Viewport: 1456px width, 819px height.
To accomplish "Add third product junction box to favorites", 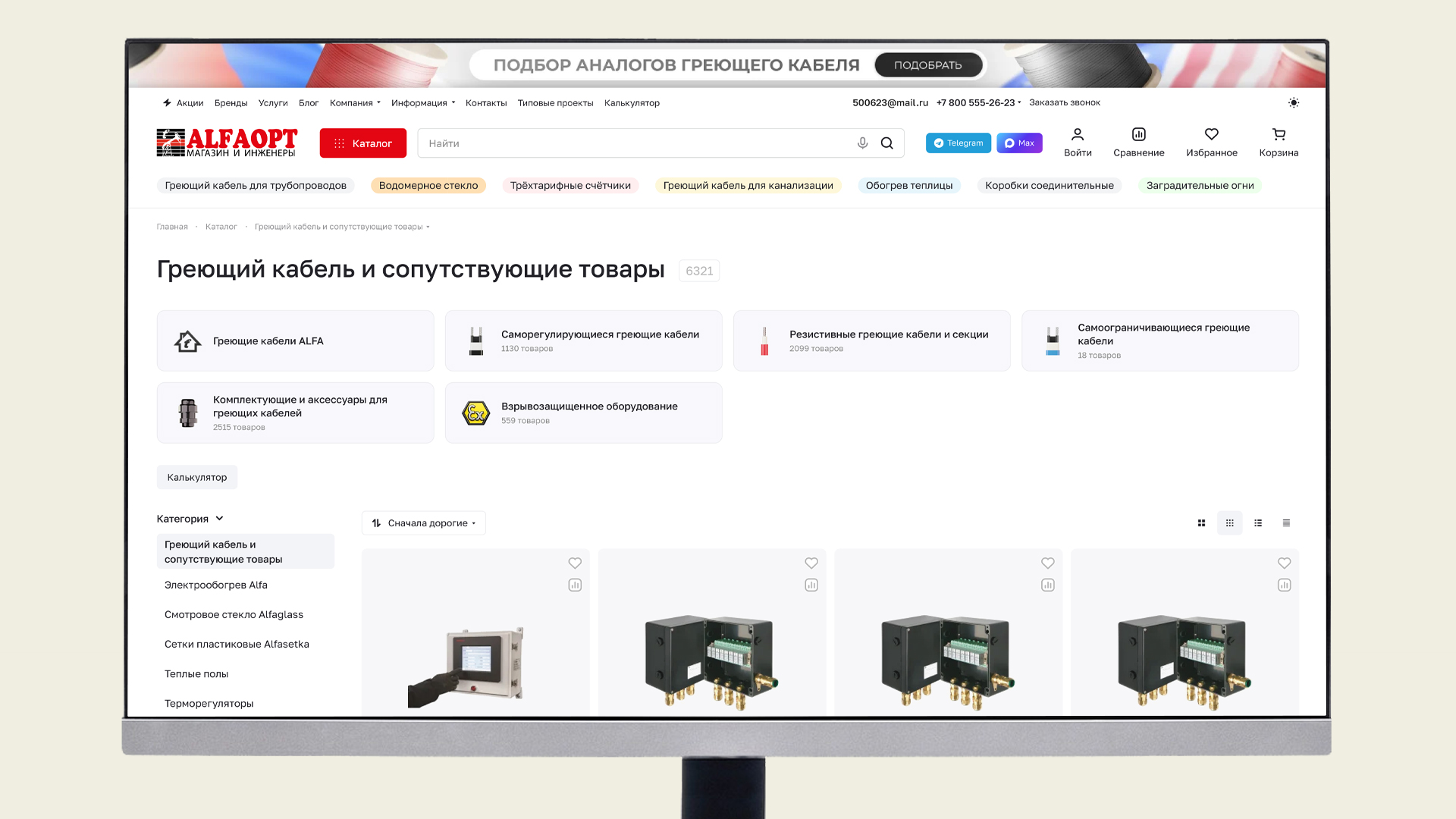I will [1048, 563].
